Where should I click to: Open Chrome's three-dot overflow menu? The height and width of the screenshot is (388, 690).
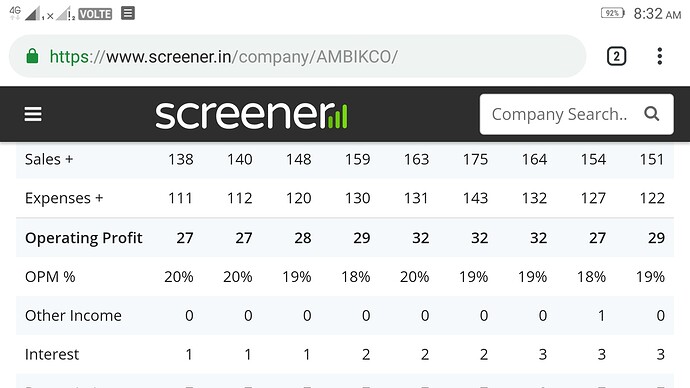[x=659, y=56]
